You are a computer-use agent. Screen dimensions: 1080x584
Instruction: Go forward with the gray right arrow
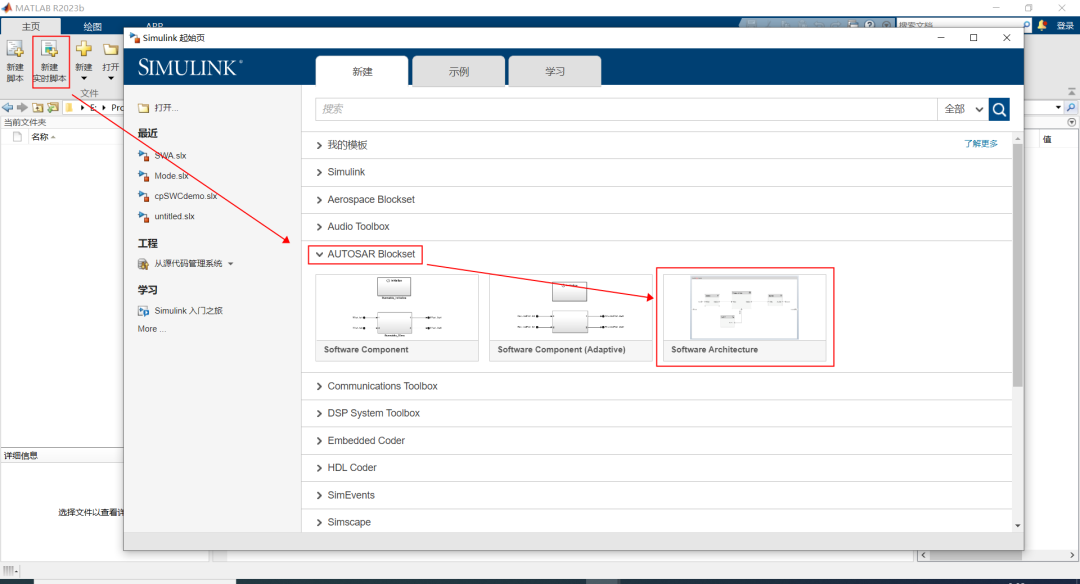[x=22, y=107]
